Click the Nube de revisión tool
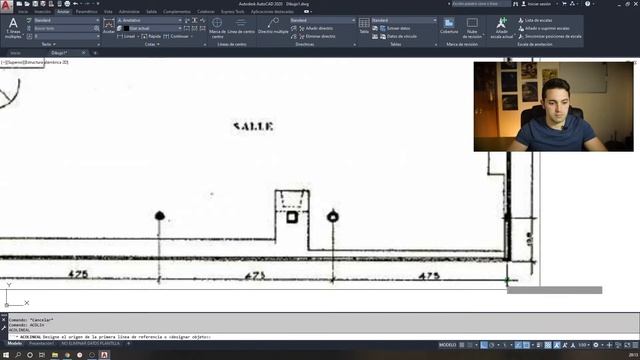 click(472, 28)
